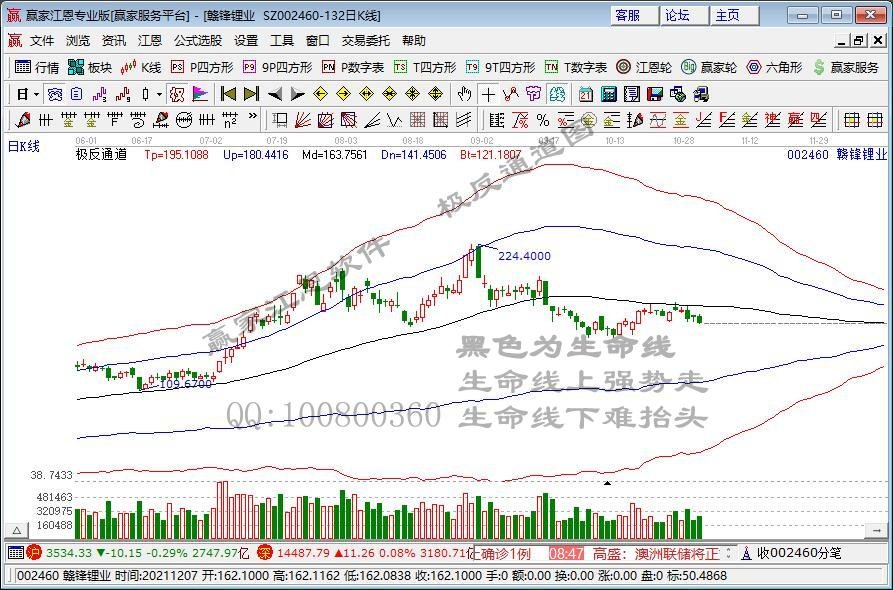Click the 主页 homepage button
The width and height of the screenshot is (893, 590).
coord(735,15)
